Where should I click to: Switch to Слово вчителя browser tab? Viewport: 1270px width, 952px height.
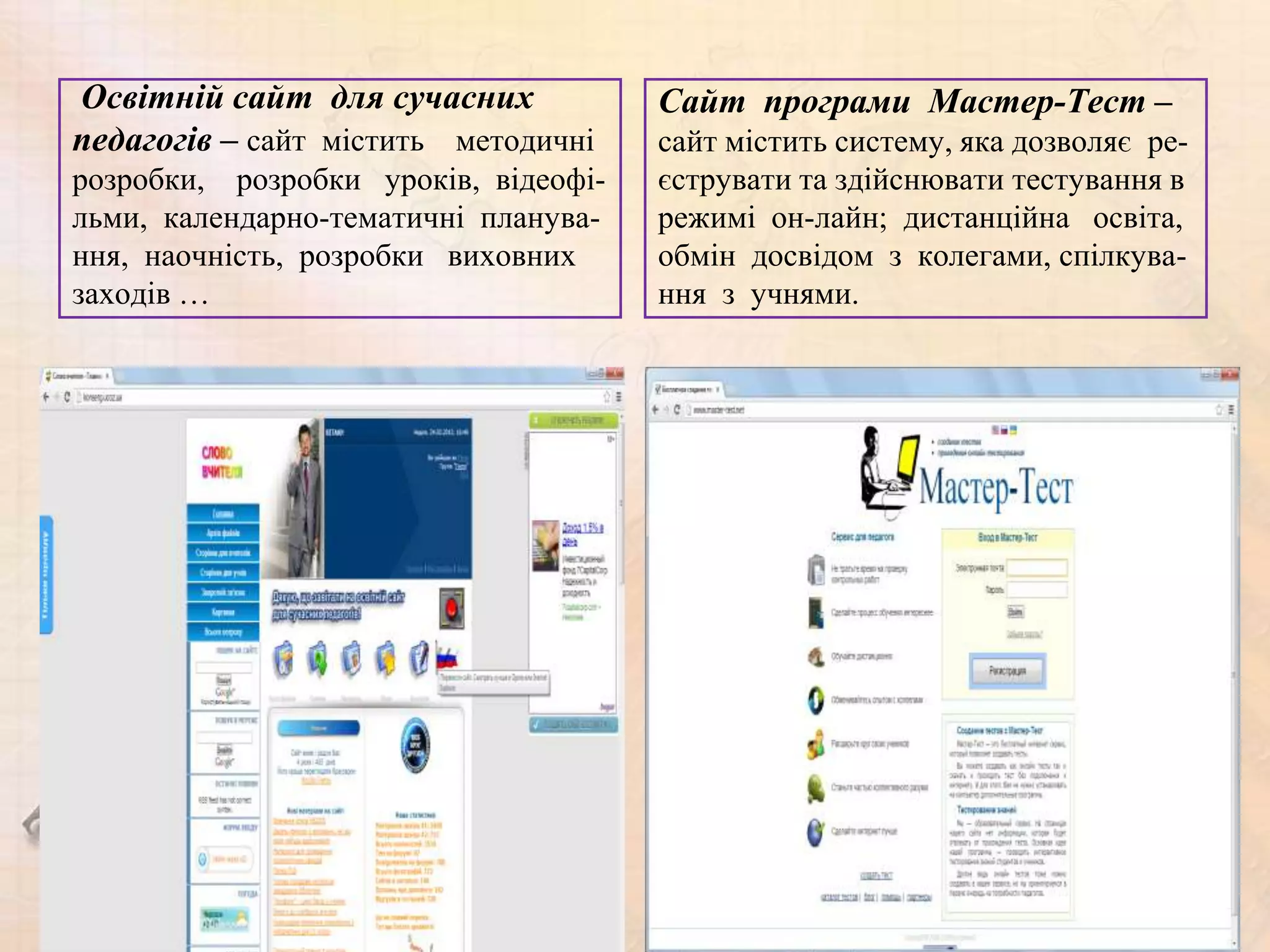tap(76, 376)
